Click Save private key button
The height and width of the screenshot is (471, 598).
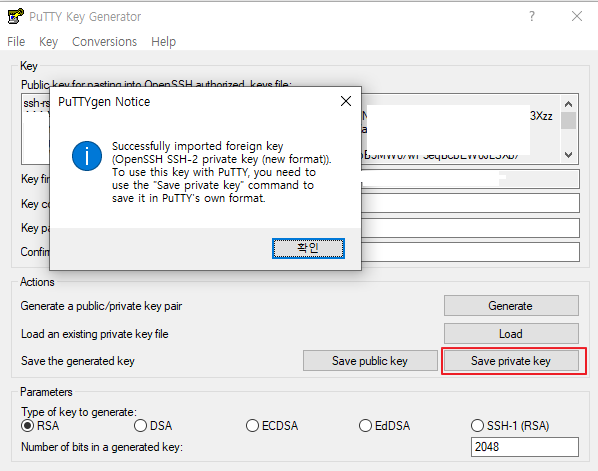[511, 361]
